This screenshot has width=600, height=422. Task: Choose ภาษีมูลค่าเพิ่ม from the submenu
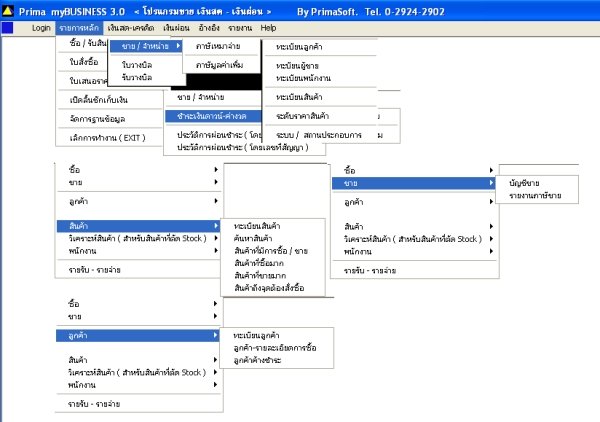(220, 65)
